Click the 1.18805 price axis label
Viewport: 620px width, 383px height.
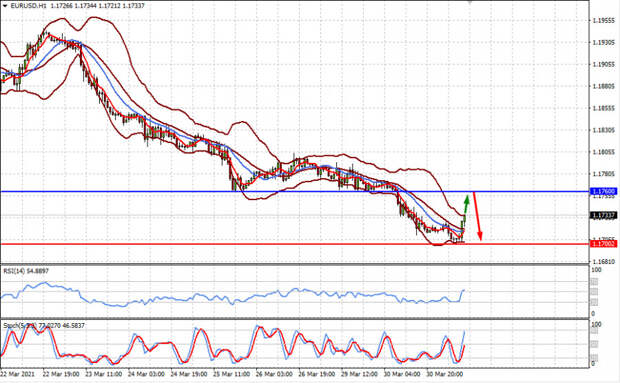coord(604,86)
